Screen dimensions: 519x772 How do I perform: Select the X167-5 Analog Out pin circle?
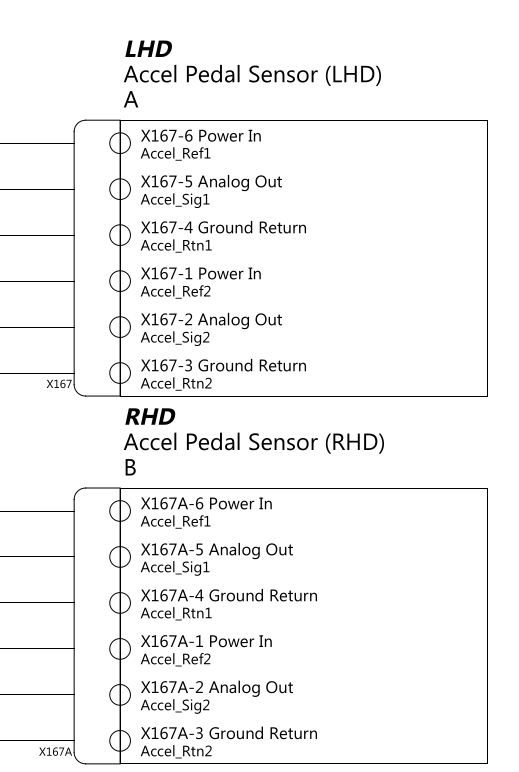120,189
